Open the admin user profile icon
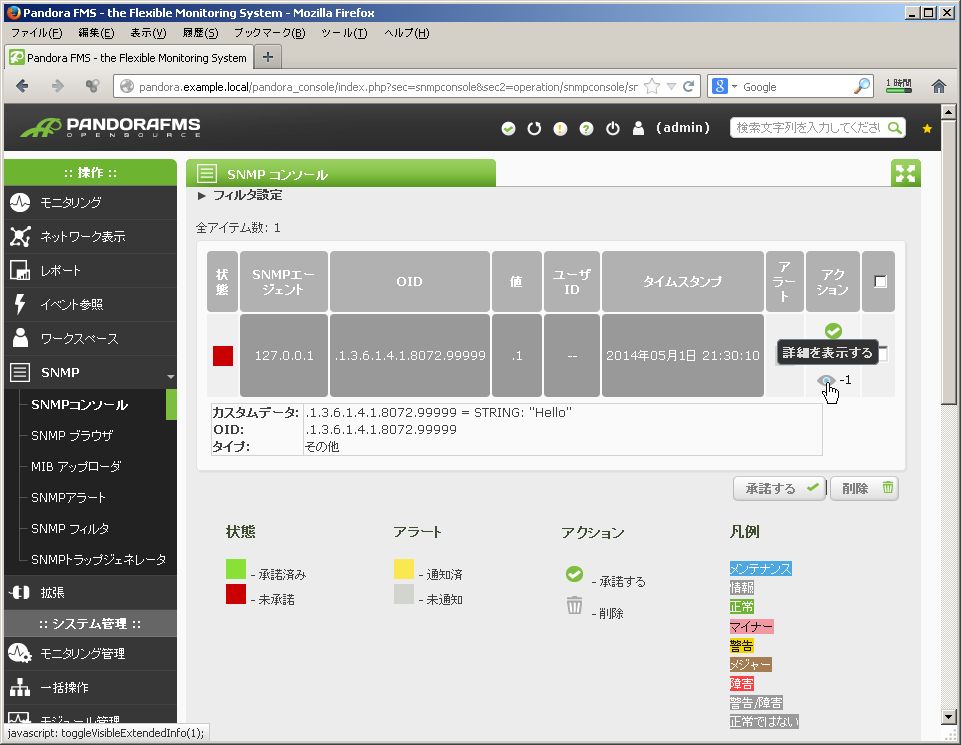 (x=638, y=128)
